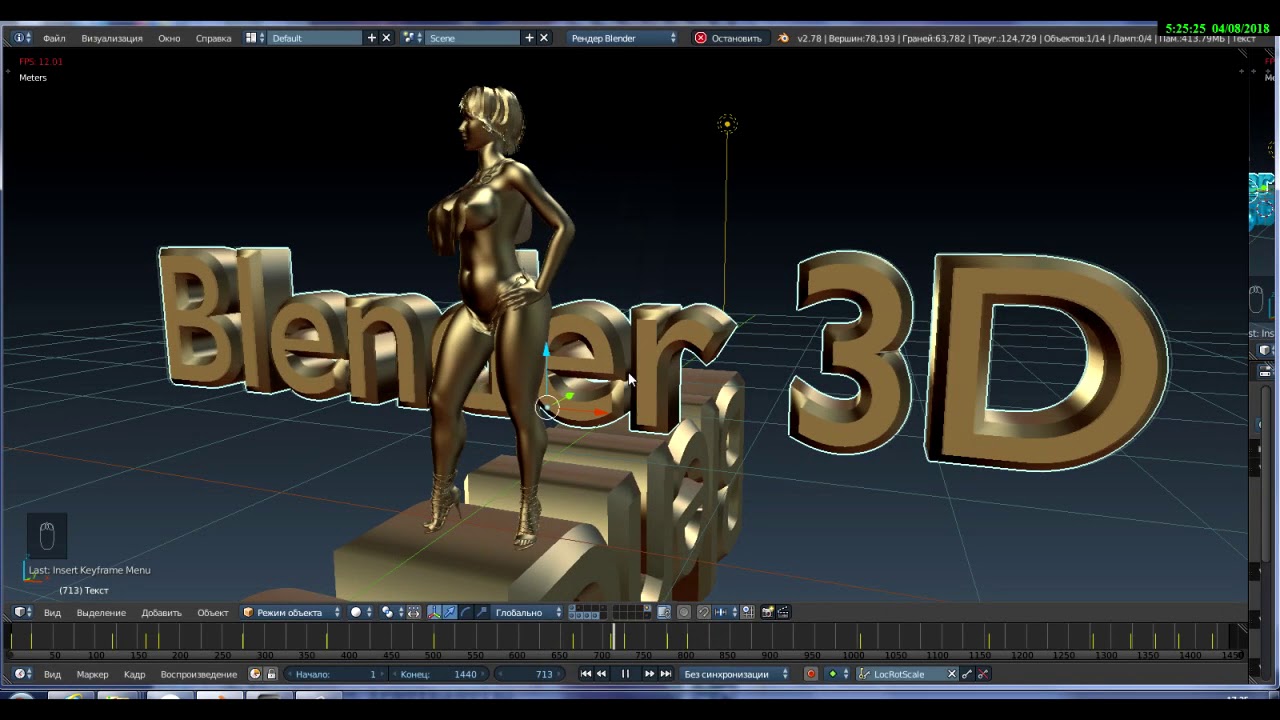Open the Info editor type selector

21,38
